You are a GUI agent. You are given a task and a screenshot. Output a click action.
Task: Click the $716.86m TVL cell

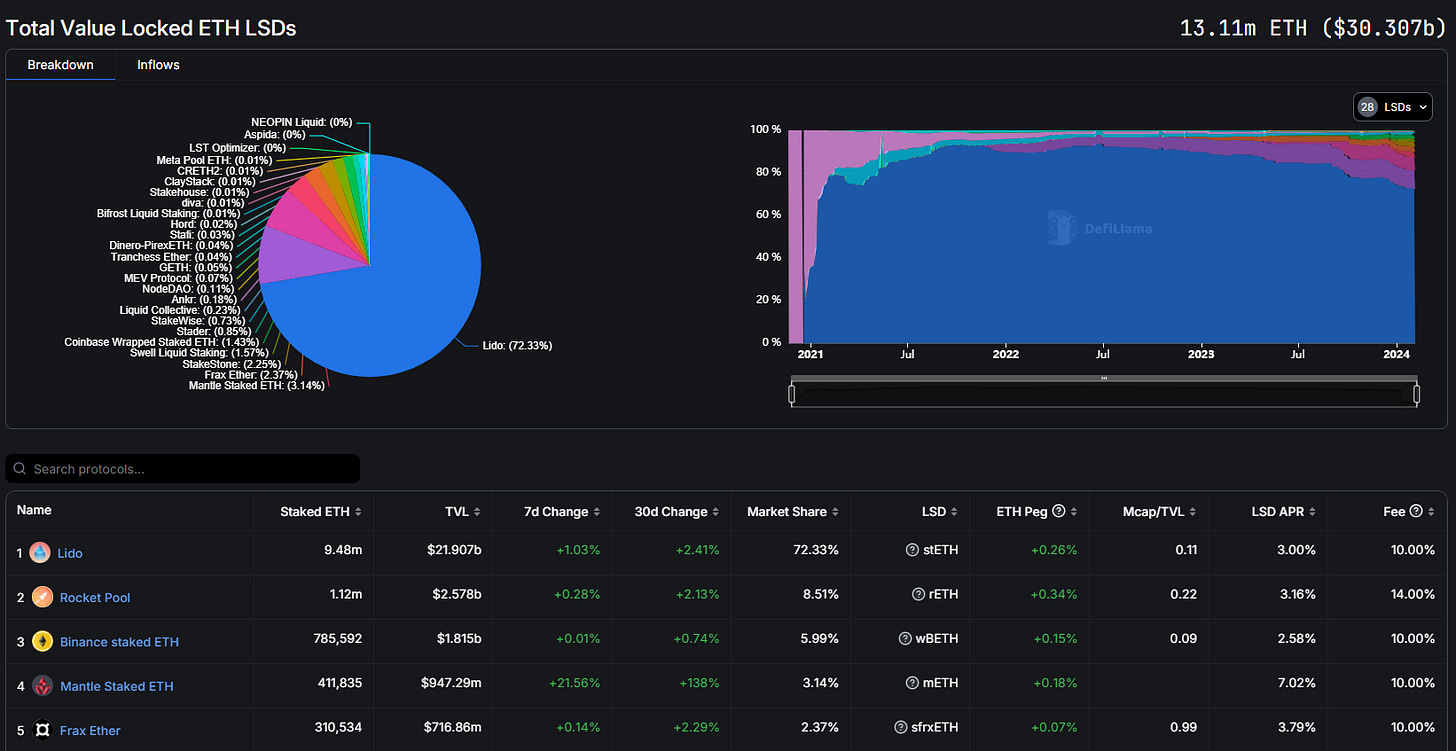tap(452, 729)
